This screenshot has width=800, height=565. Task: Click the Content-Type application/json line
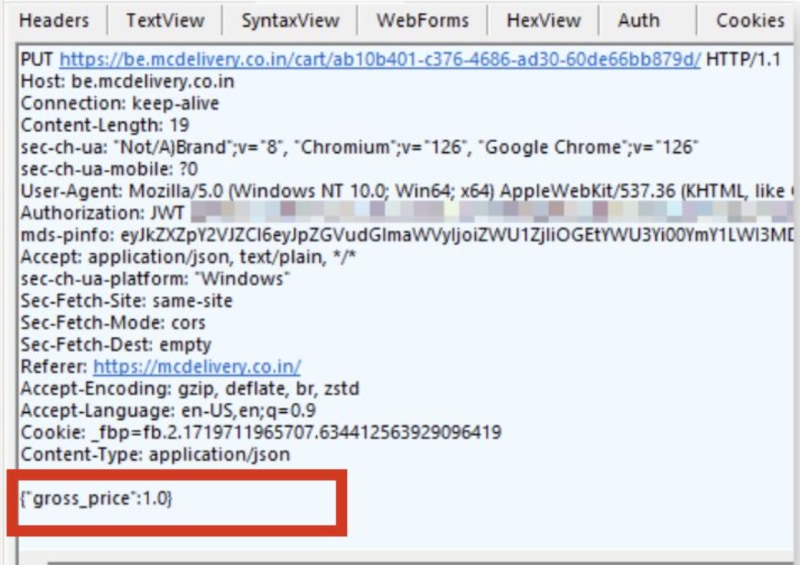[155, 455]
